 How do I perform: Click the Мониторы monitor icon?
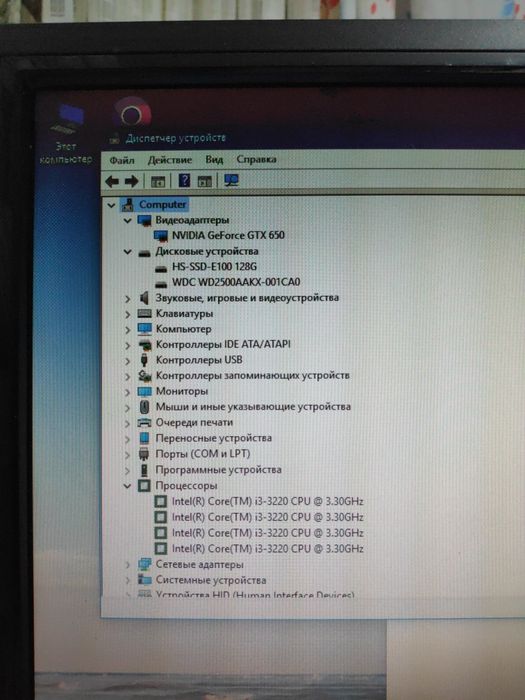pyautogui.click(x=145, y=392)
